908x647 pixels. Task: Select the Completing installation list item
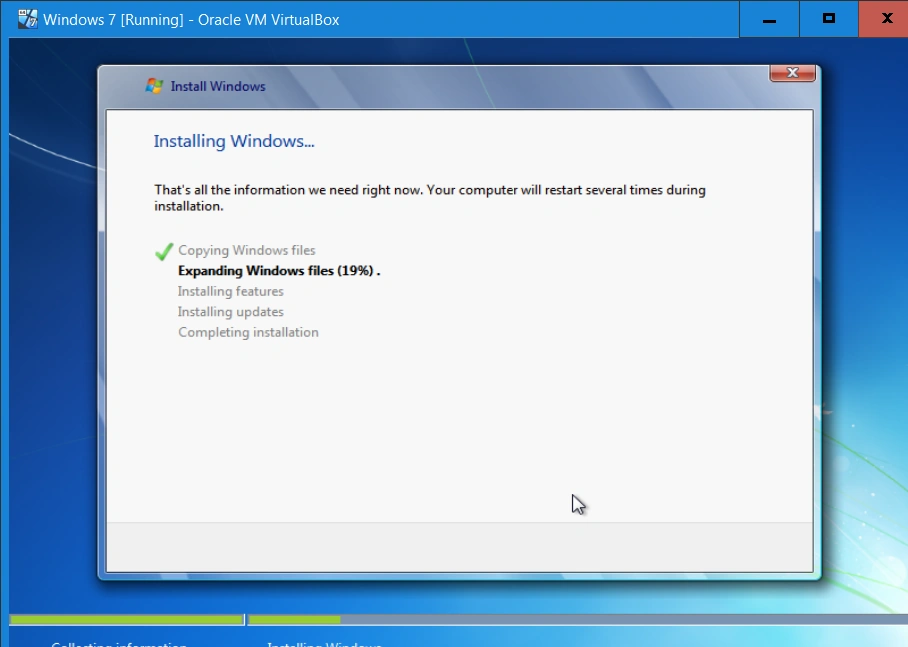point(248,332)
